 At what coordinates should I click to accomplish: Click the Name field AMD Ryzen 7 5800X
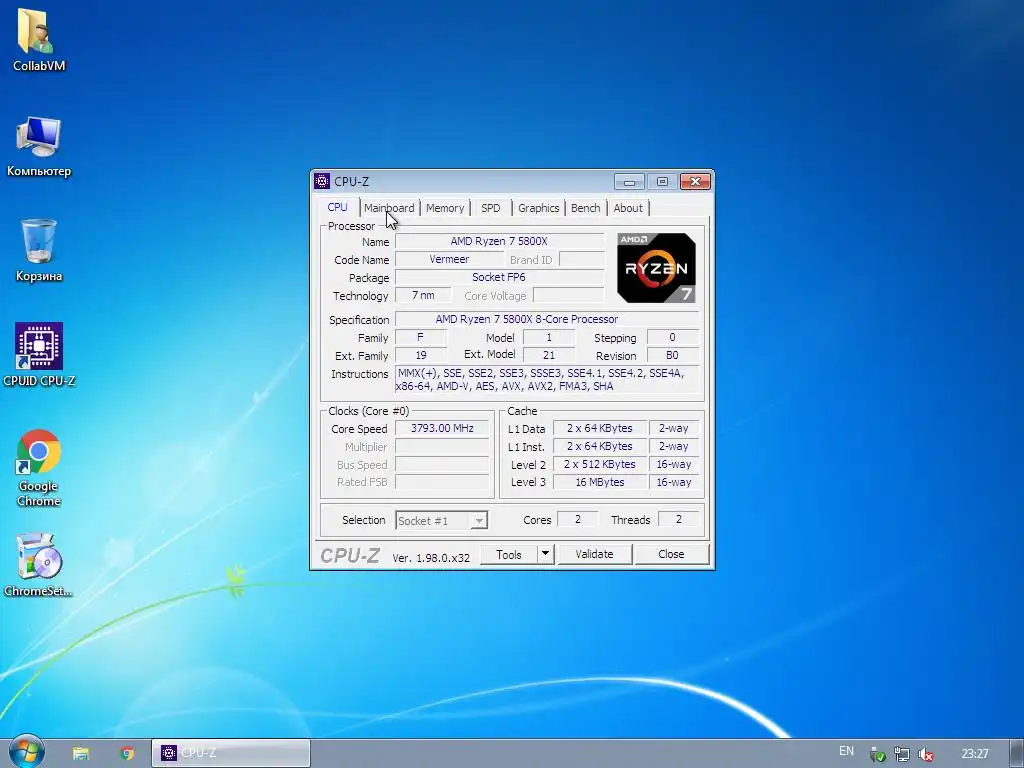tap(500, 241)
